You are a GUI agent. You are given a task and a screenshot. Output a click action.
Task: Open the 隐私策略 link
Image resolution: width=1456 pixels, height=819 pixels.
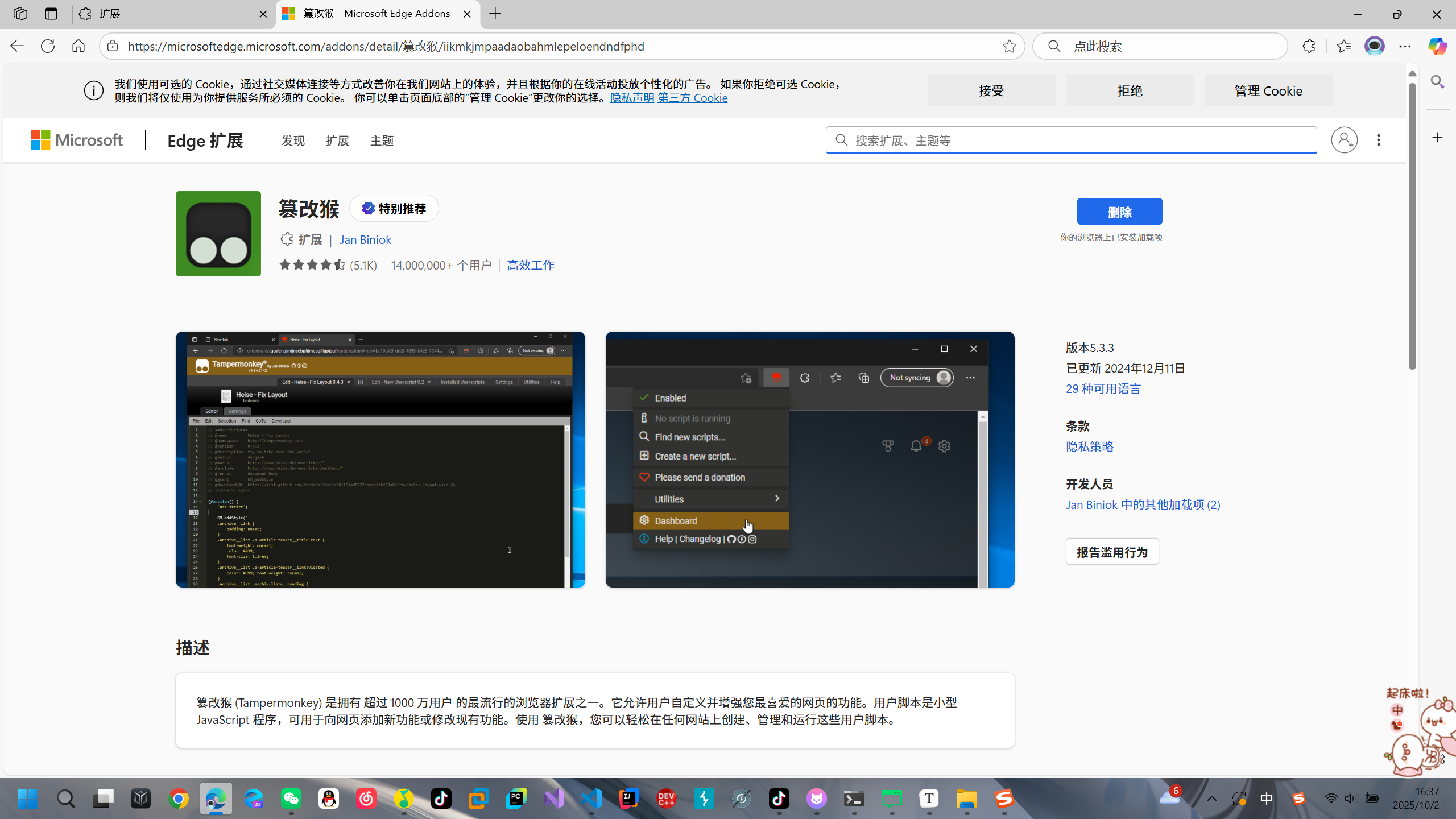click(1089, 446)
